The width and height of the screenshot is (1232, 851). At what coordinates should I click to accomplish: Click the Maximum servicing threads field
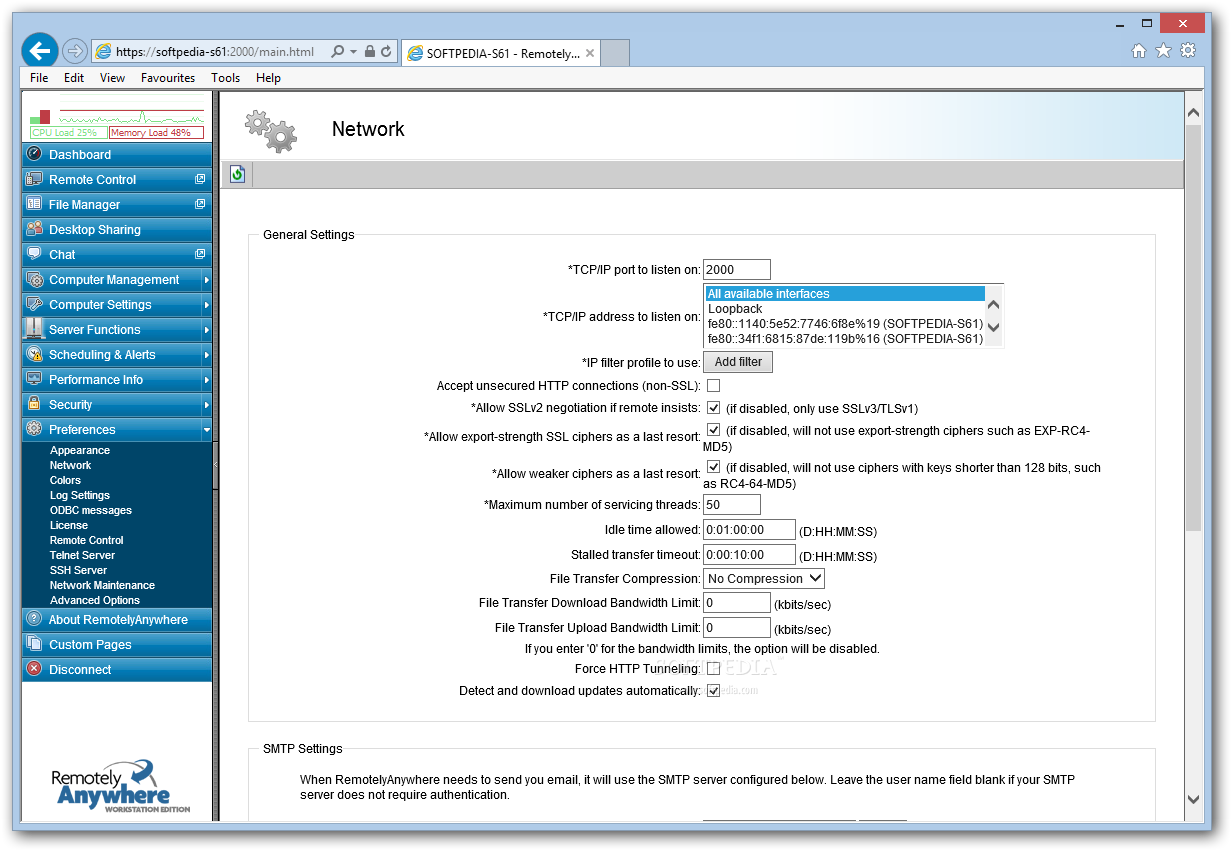[732, 505]
